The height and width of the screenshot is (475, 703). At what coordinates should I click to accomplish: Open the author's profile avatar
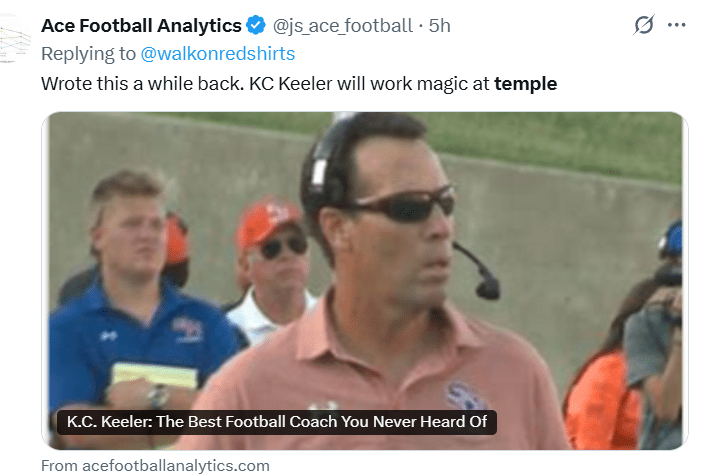(14, 40)
